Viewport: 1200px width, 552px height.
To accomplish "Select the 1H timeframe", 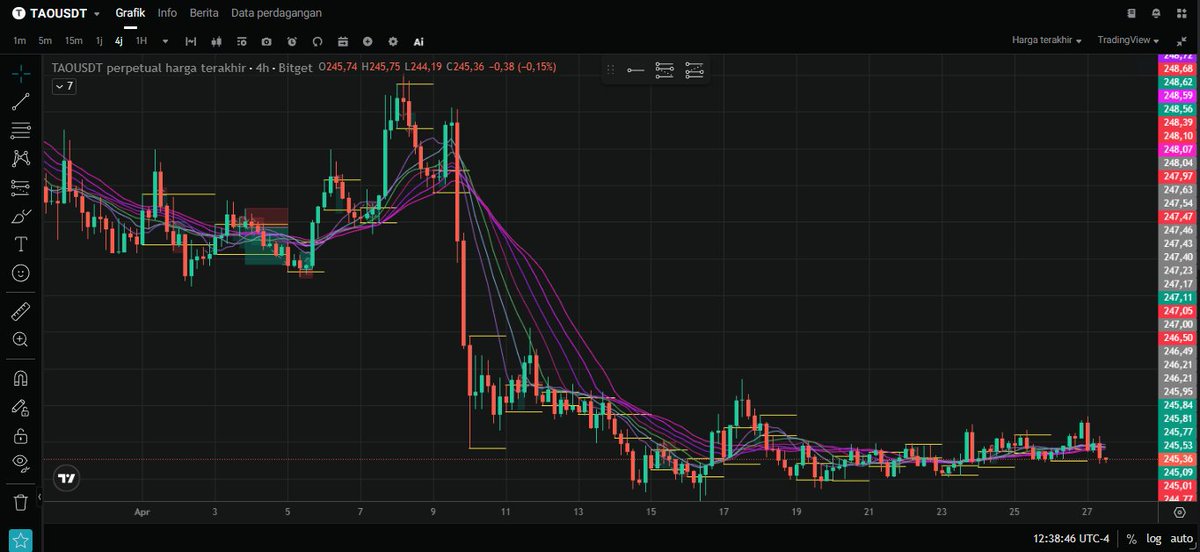I will [141, 41].
